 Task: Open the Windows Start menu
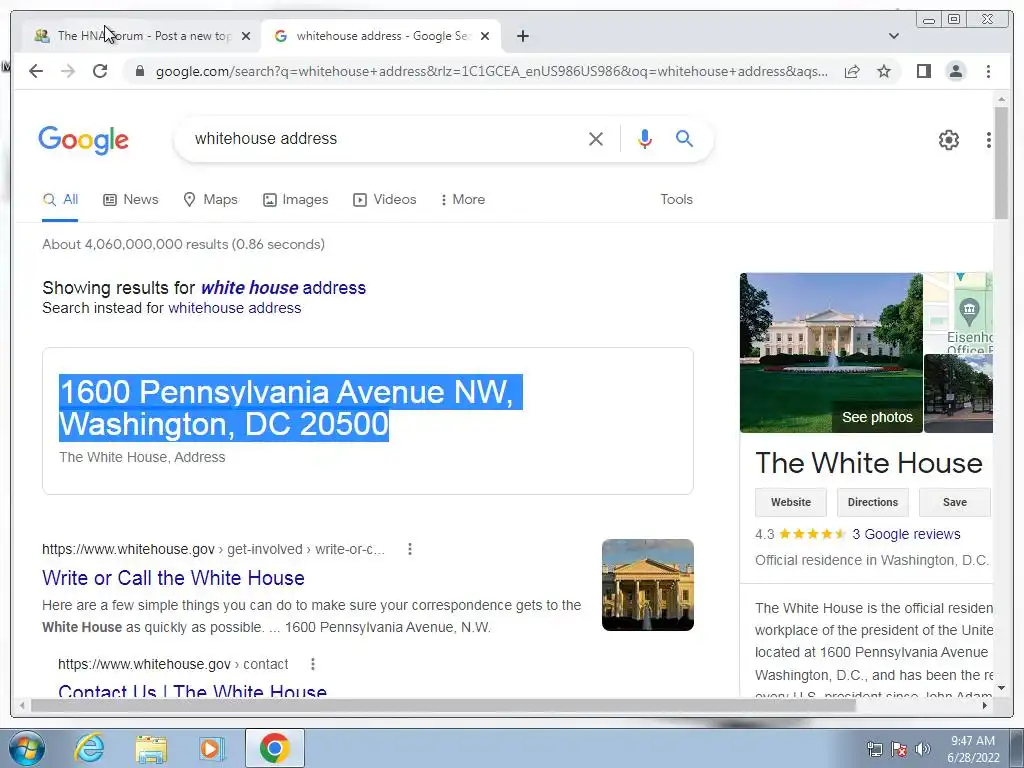coord(27,748)
